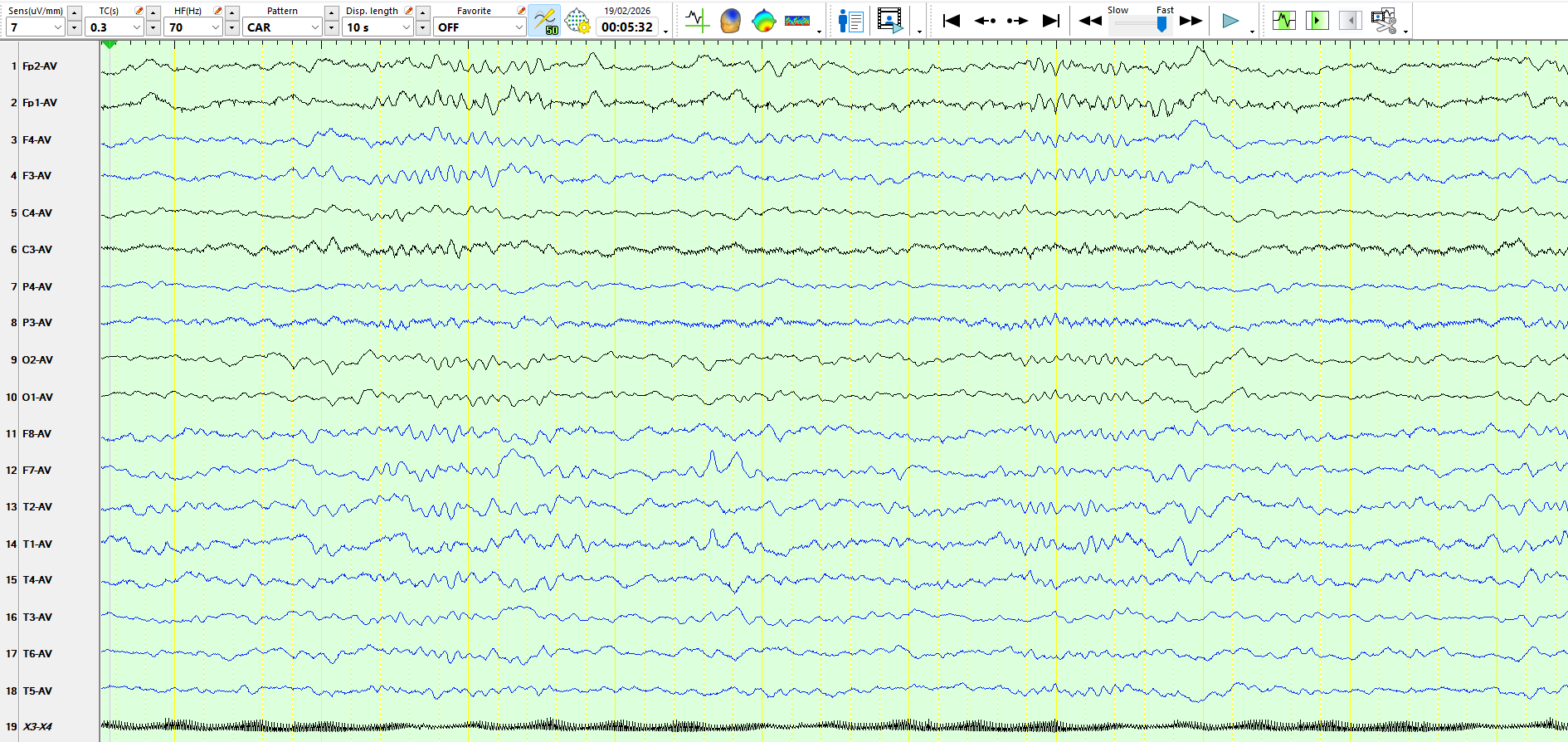Select the X3-X4 channel label
This screenshot has width=1568, height=742.
pos(37,727)
